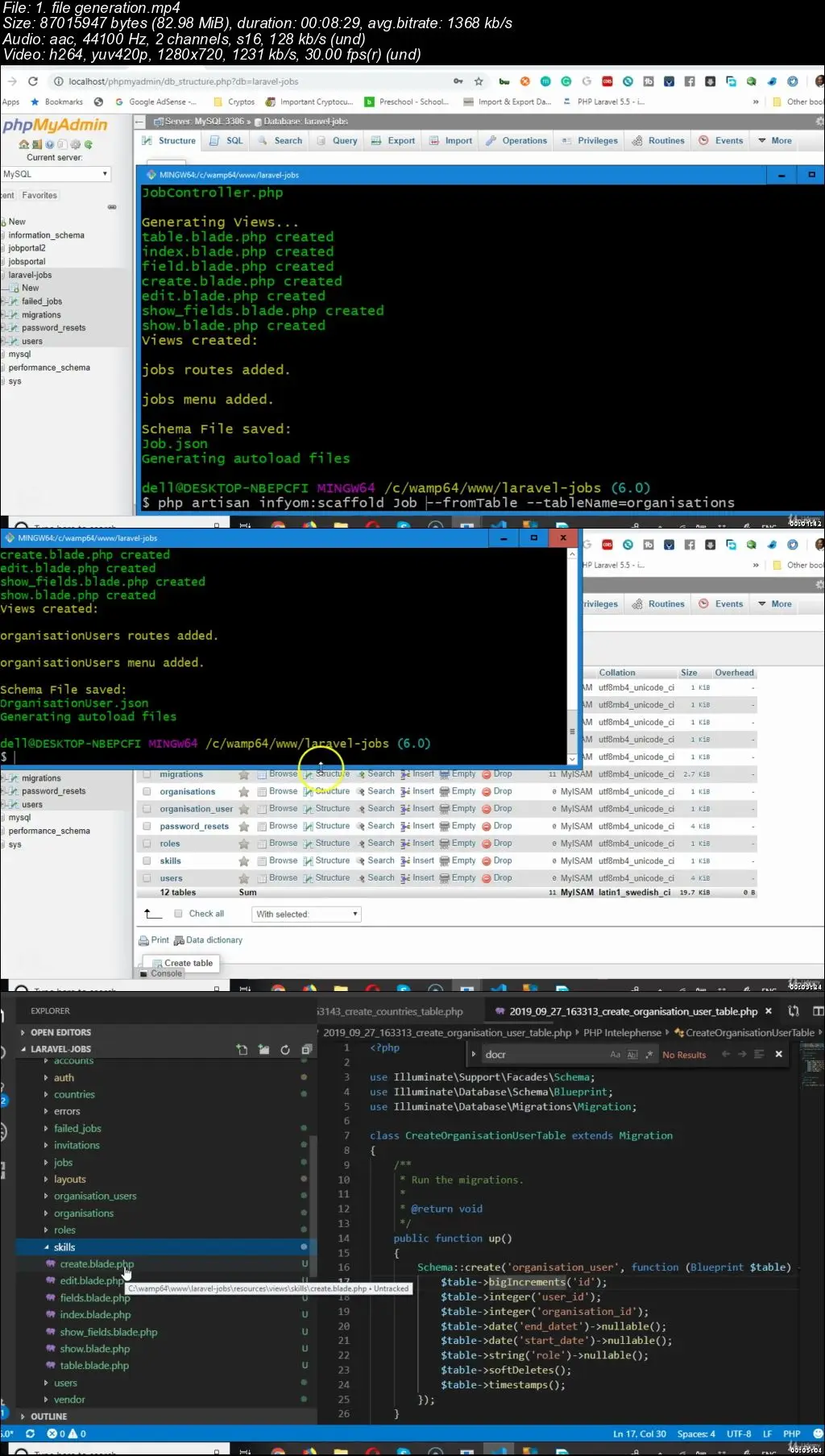This screenshot has height=1456, width=825.
Task: Insert a row into the password_resets table
Action: pos(417,826)
